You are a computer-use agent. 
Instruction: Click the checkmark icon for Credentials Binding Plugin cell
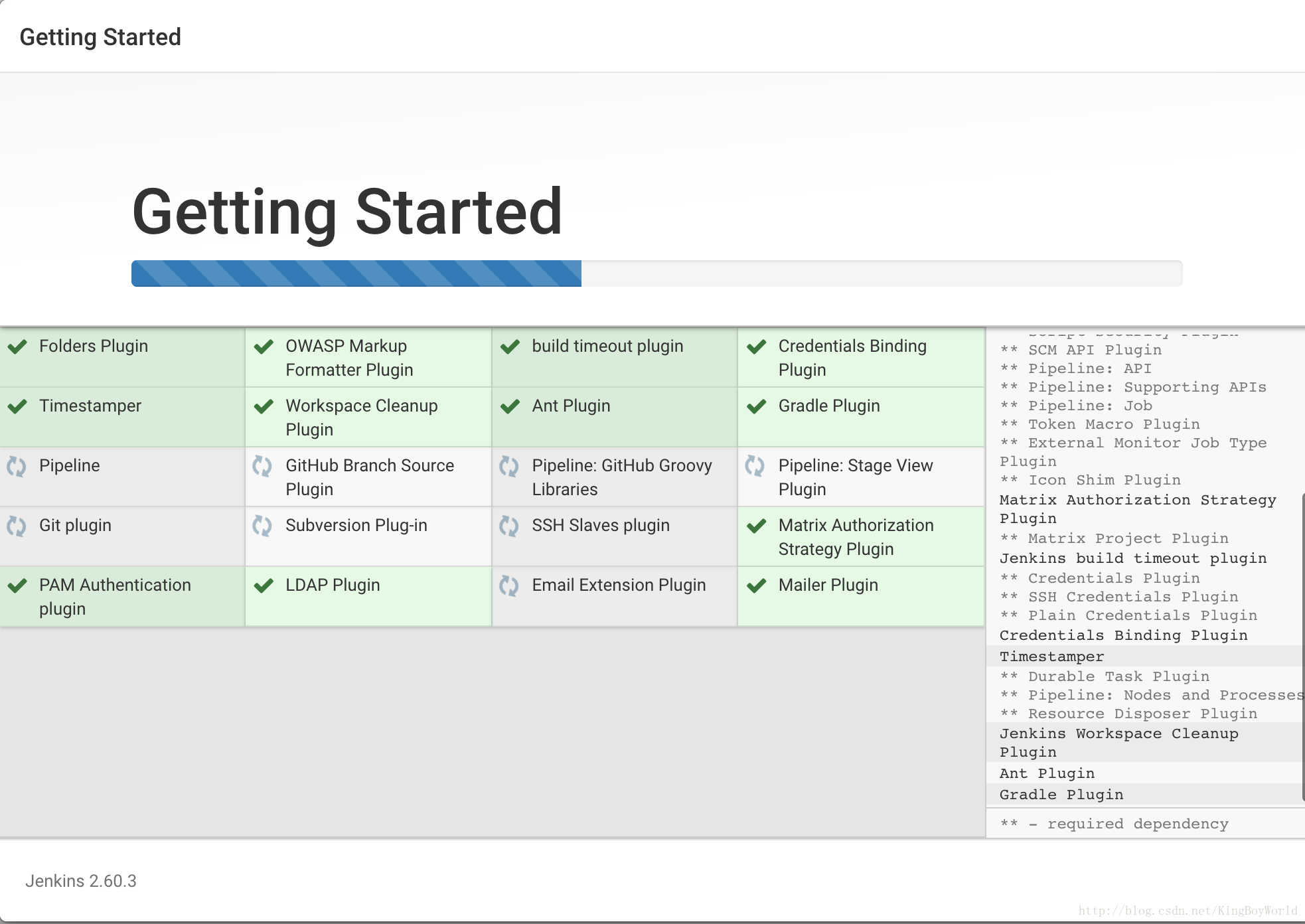tap(757, 346)
